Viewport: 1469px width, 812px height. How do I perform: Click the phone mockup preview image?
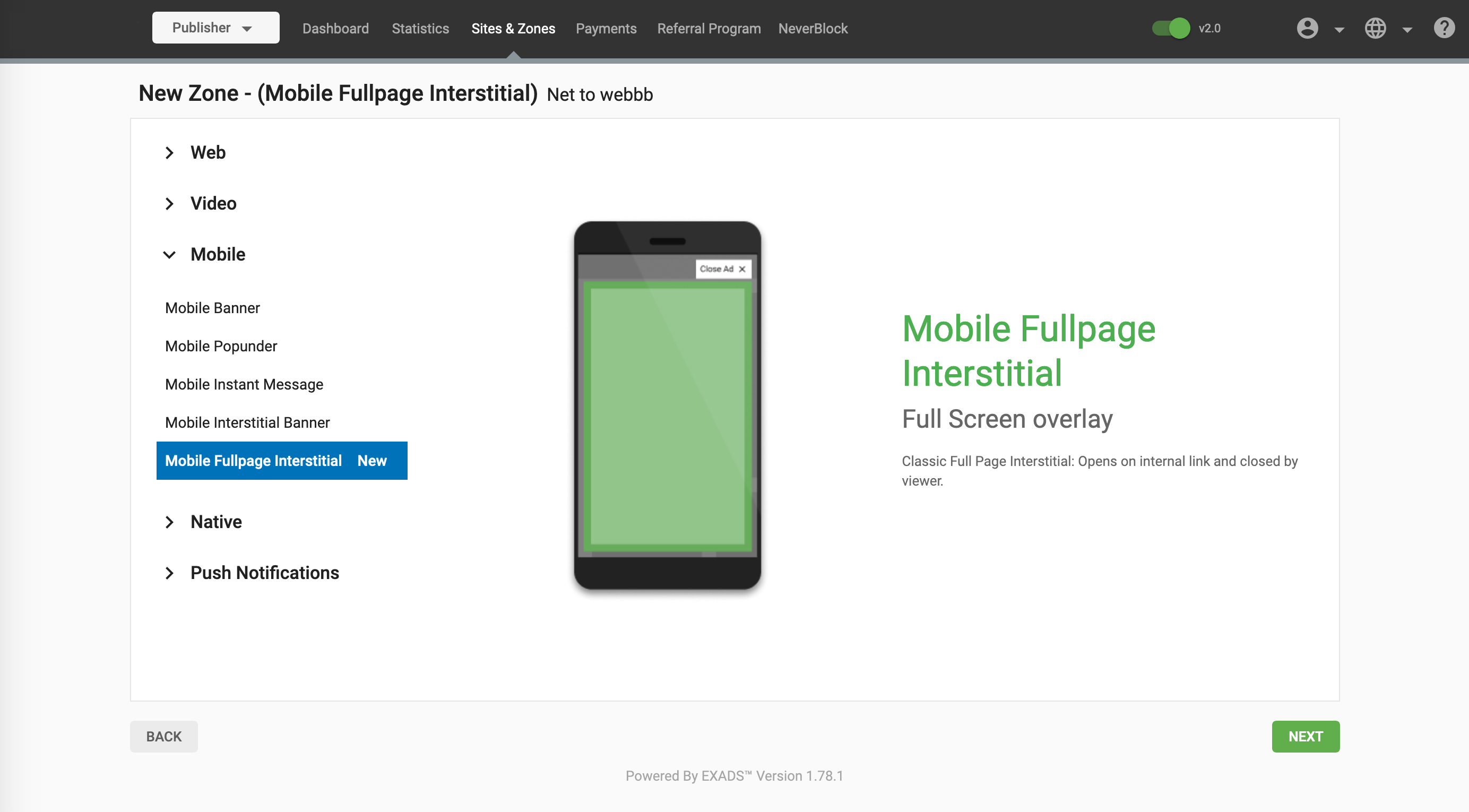click(x=667, y=405)
